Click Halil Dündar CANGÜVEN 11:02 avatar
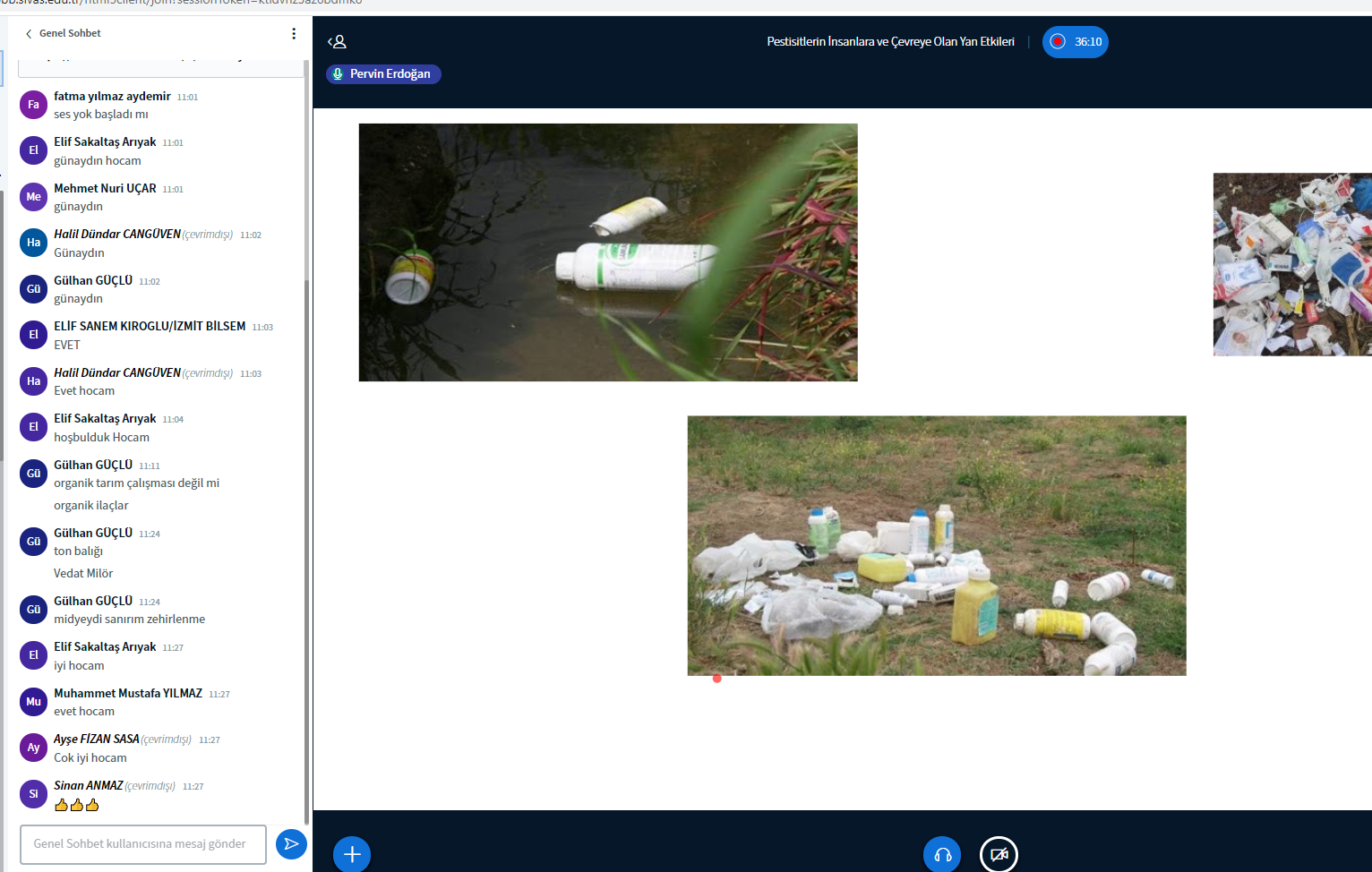The height and width of the screenshot is (872, 1372). click(x=33, y=243)
